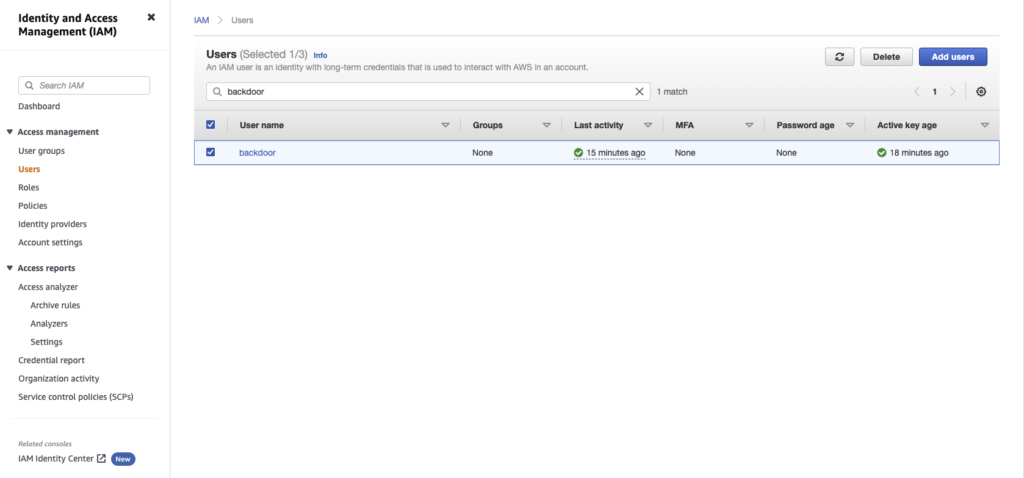Image resolution: width=1024 pixels, height=478 pixels.
Task: Sort by Groups column arrow
Action: (x=547, y=125)
